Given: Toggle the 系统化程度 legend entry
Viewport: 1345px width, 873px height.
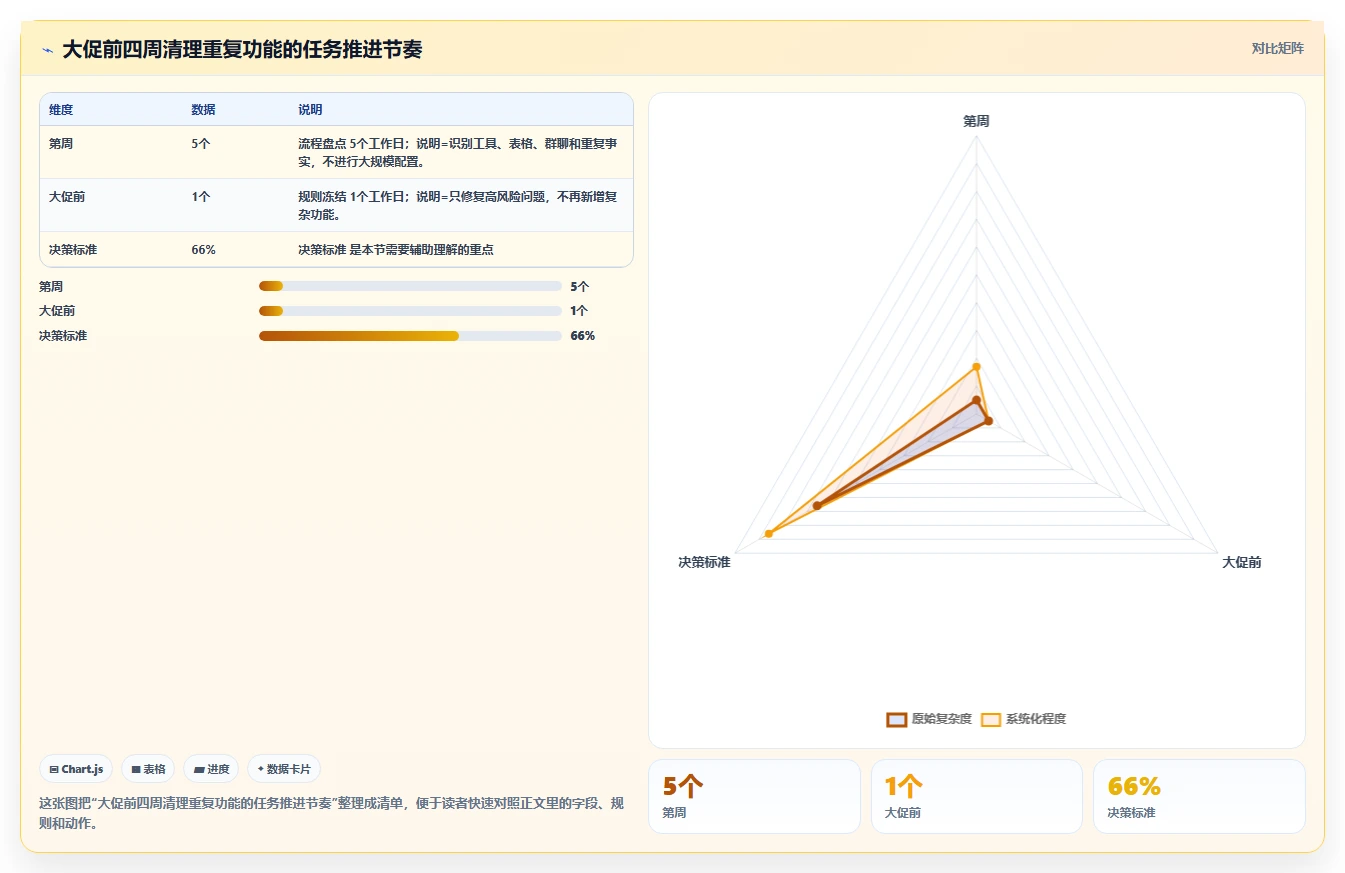Looking at the screenshot, I should 1023,719.
